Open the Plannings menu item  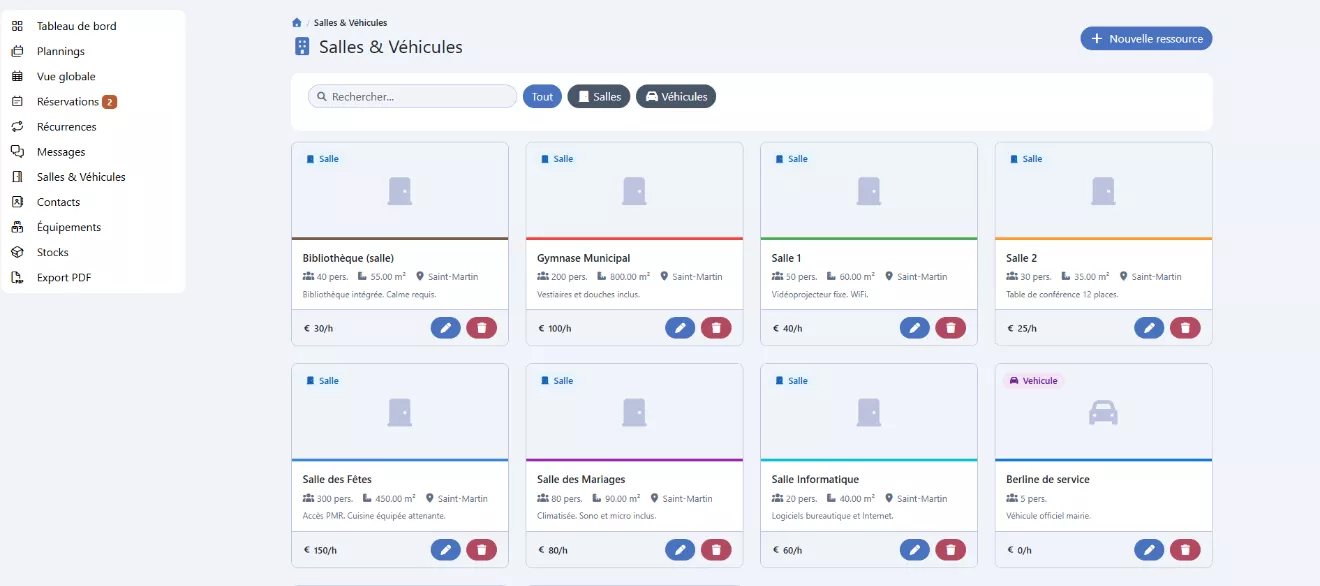pyautogui.click(x=60, y=51)
